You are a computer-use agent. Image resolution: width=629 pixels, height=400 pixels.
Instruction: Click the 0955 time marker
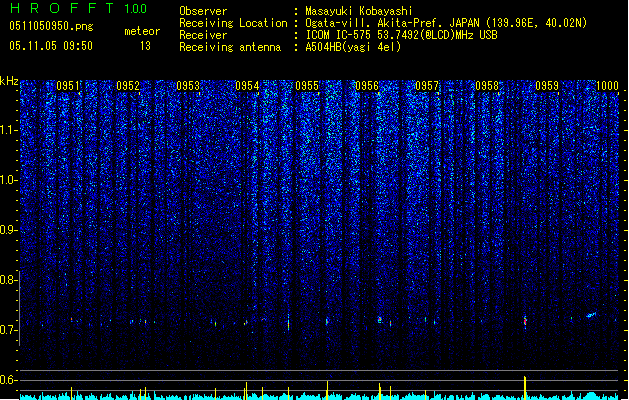tap(307, 86)
